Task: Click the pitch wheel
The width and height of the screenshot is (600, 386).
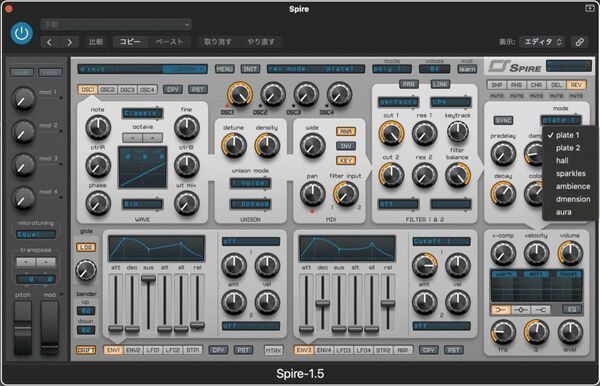Action: click(23, 328)
